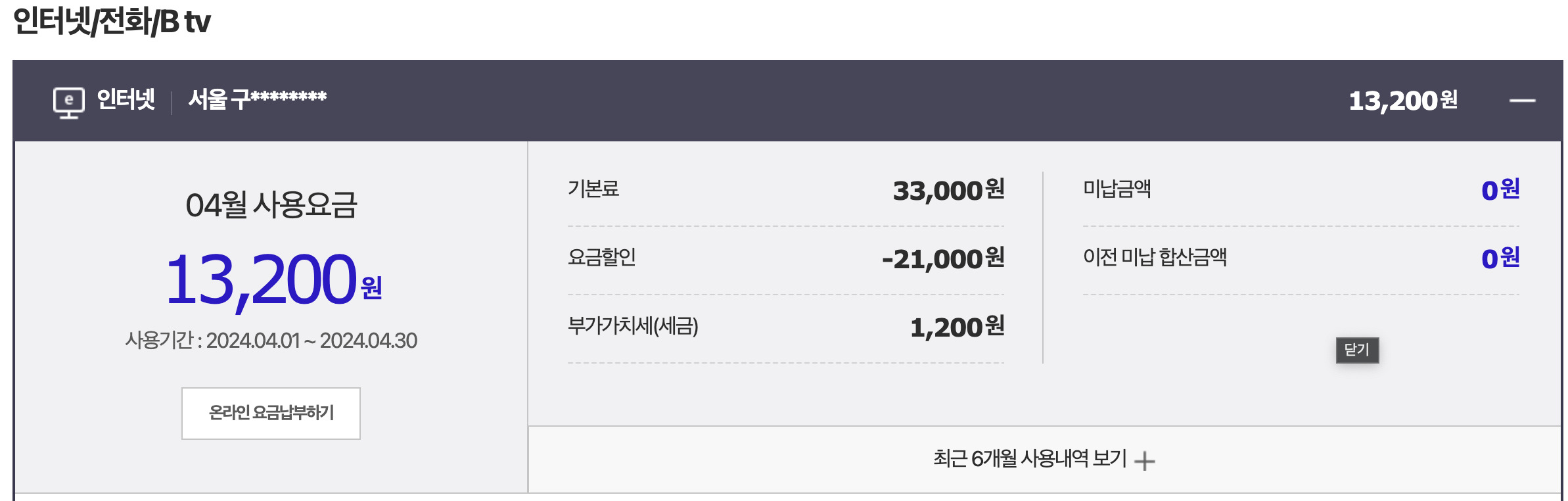Select the 인터넷 label in the dark header
The width and height of the screenshot is (1568, 501).
point(126,99)
